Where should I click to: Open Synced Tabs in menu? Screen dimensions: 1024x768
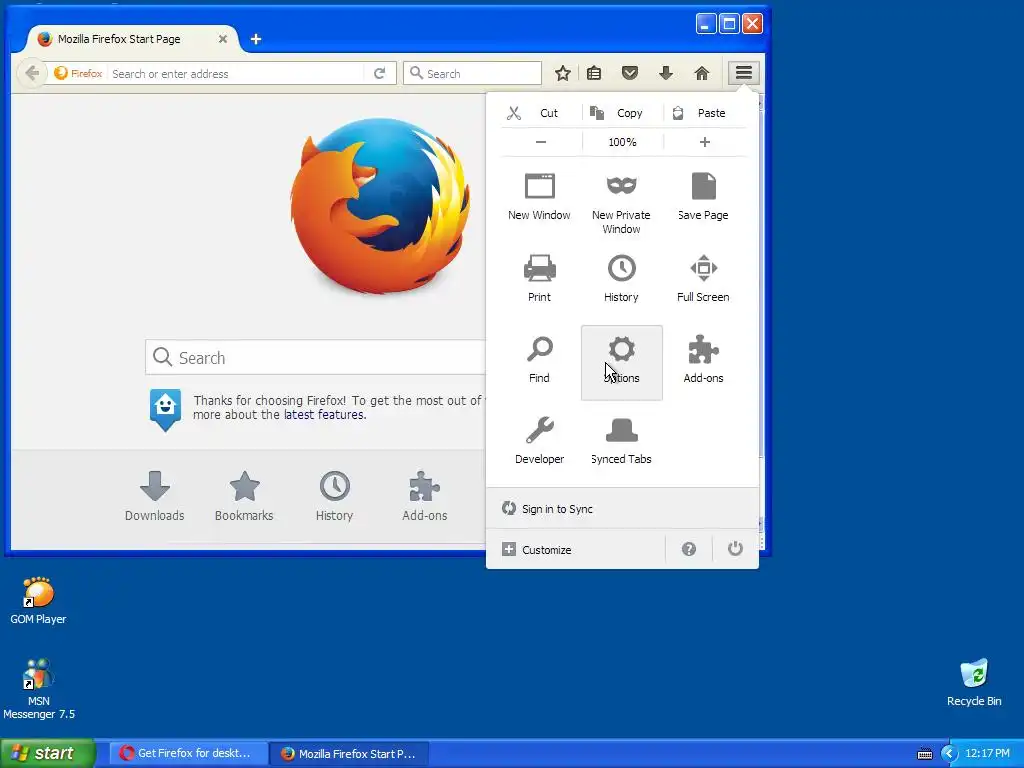(x=621, y=441)
